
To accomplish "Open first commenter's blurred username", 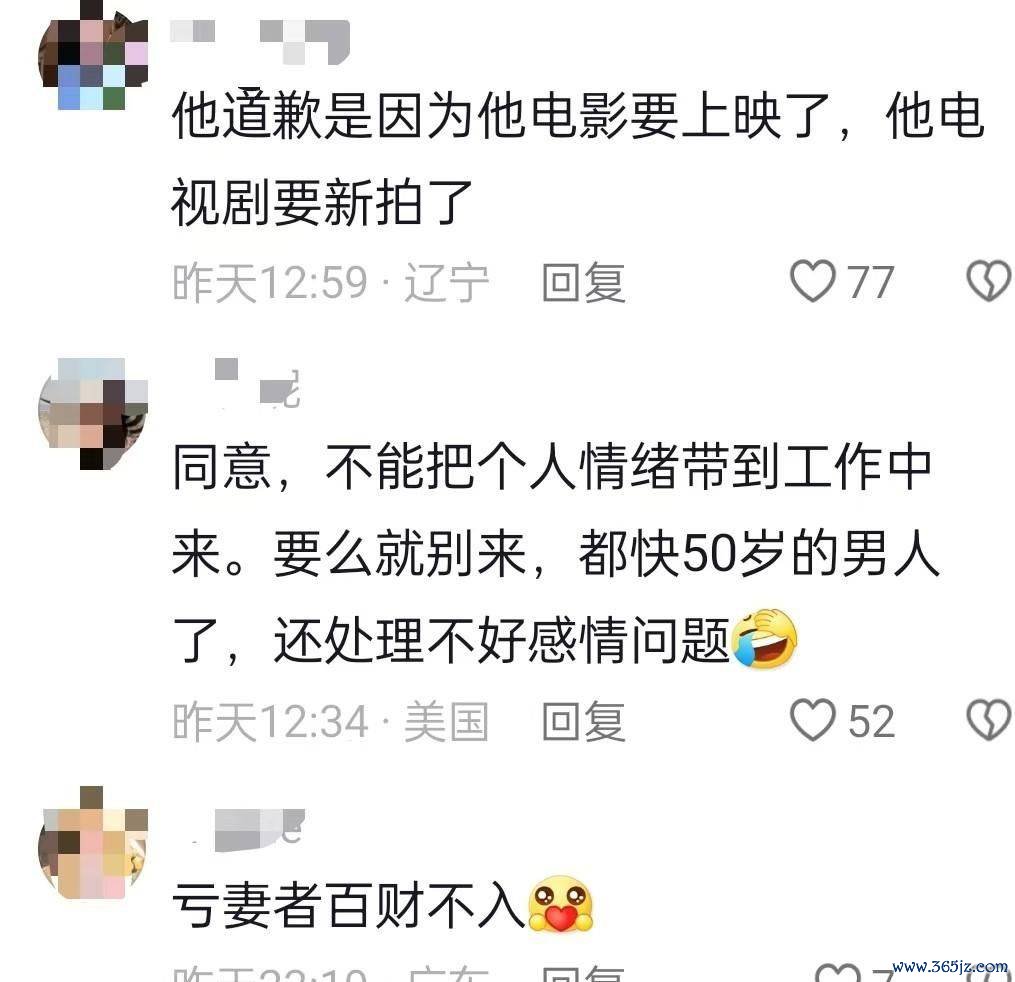I will point(260,41).
